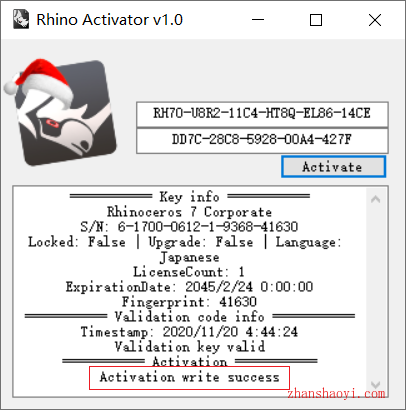This screenshot has height=410, width=406.
Task: Minimize the Rhino Activator window
Action: [x=258, y=20]
